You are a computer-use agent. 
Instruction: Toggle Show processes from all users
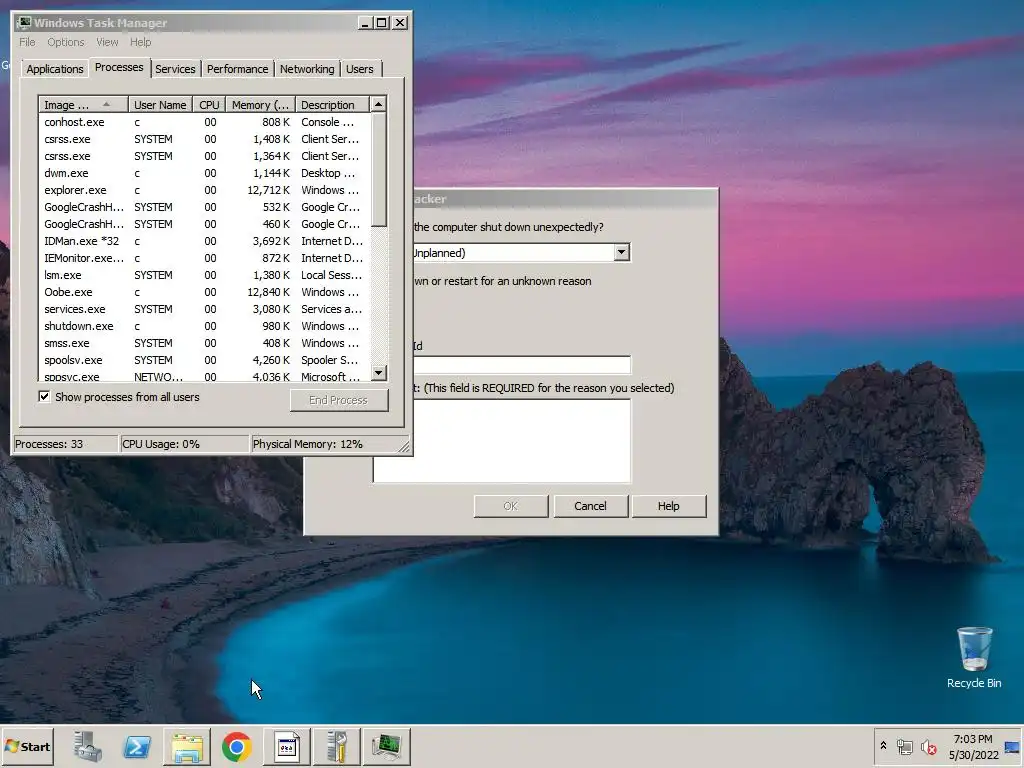tap(44, 396)
